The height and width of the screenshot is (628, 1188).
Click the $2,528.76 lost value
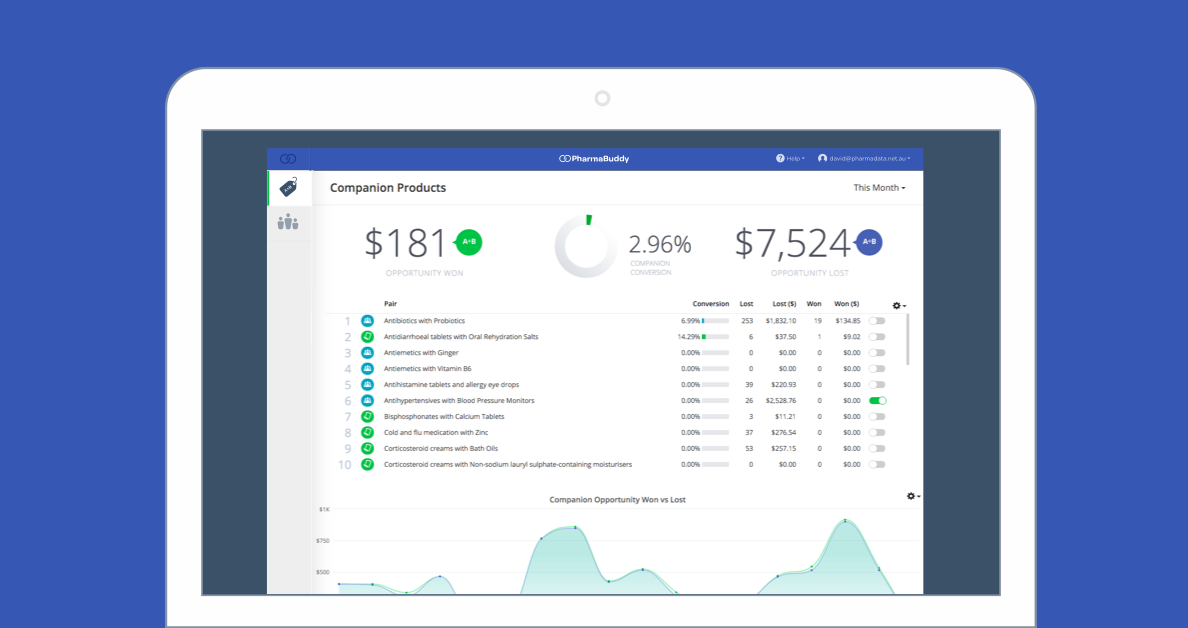780,401
